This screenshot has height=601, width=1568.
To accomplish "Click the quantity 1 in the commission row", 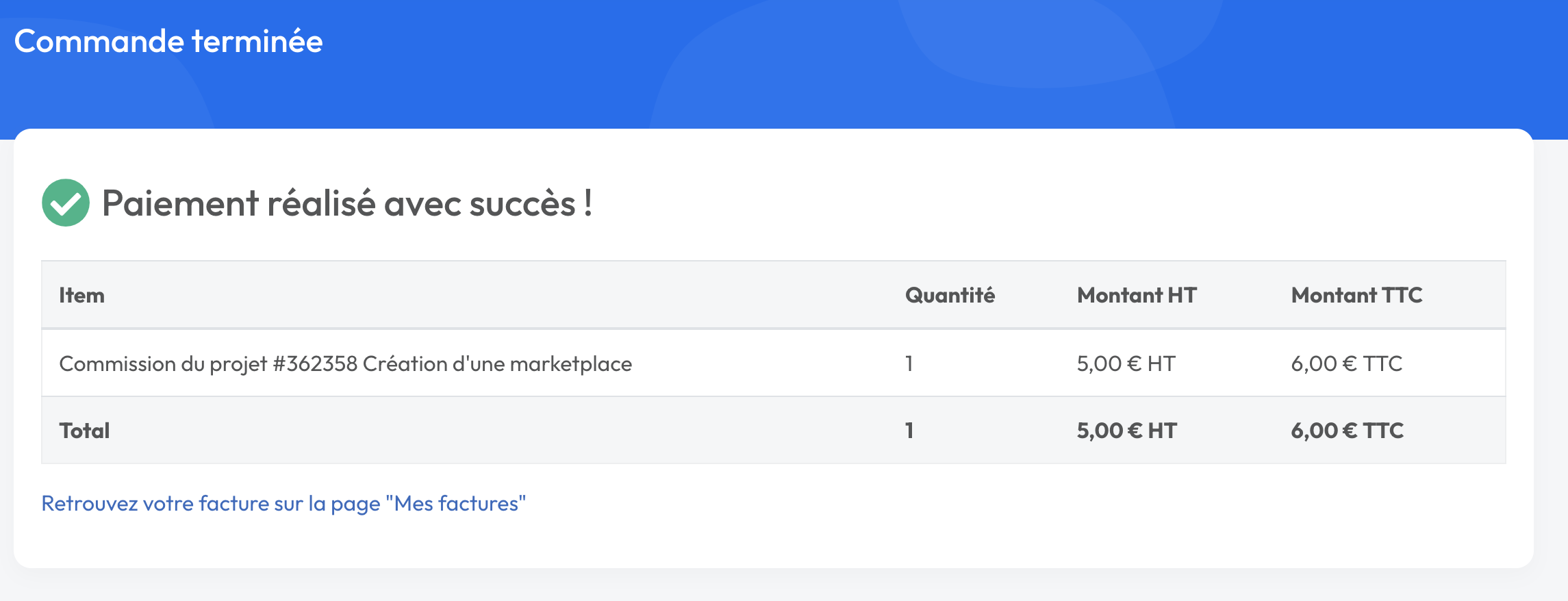I will (909, 363).
